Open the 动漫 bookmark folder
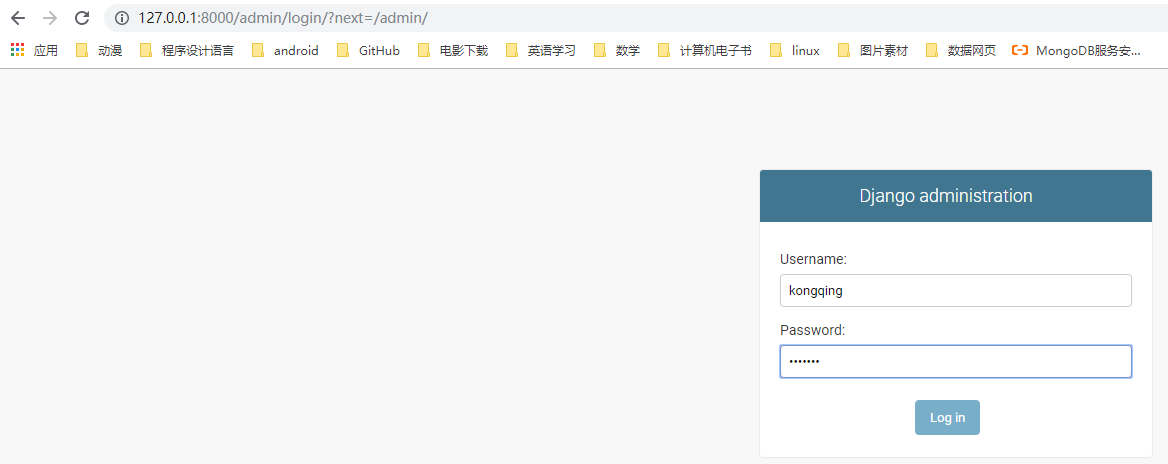The height and width of the screenshot is (464, 1168). [99, 51]
